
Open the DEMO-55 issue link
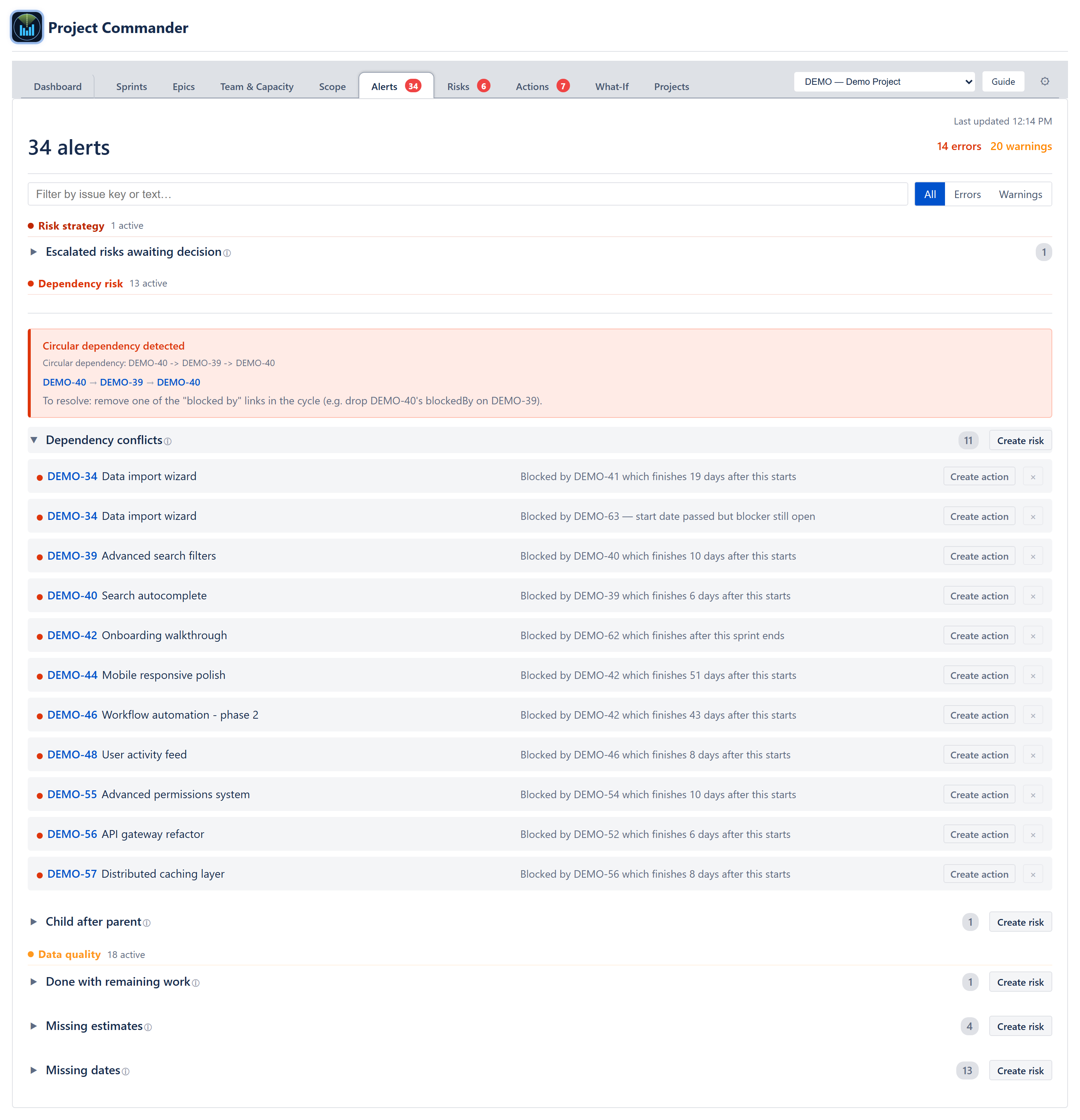[72, 794]
